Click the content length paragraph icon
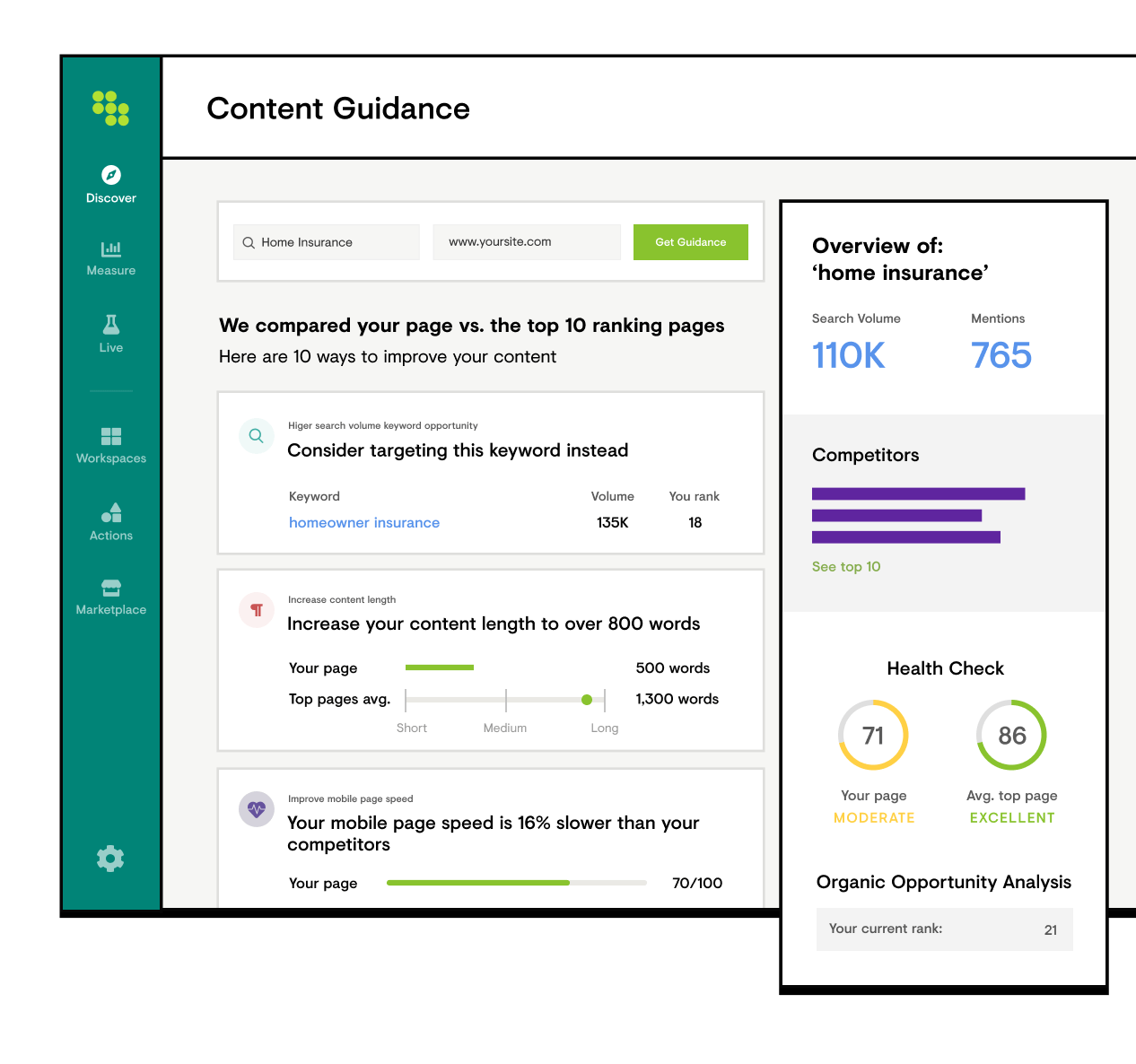Image resolution: width=1136 pixels, height=1064 pixels. click(257, 610)
